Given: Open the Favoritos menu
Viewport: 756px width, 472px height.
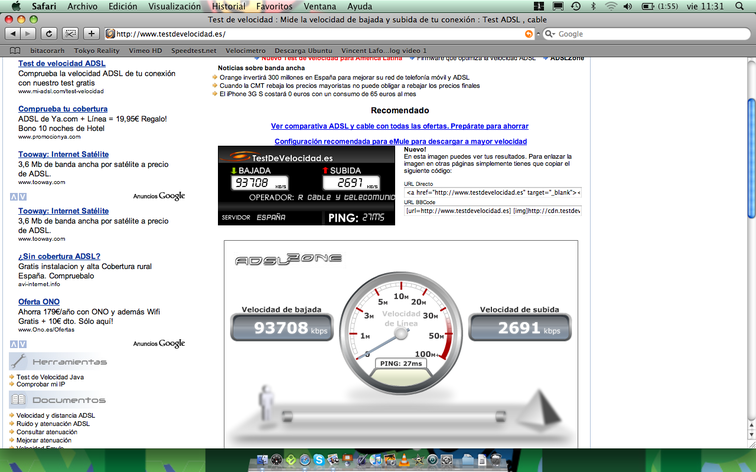Looking at the screenshot, I should 274,6.
